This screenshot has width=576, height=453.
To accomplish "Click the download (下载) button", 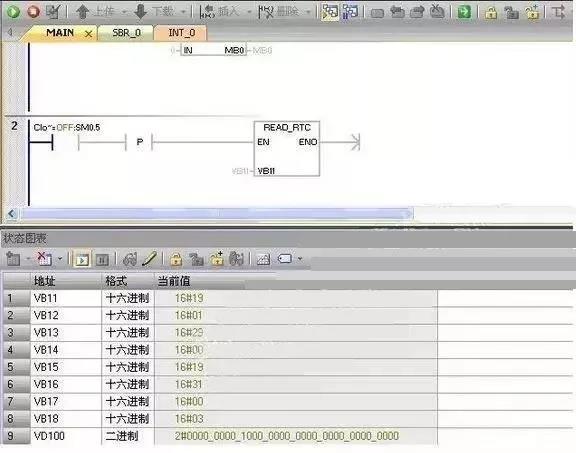I will click(x=153, y=12).
